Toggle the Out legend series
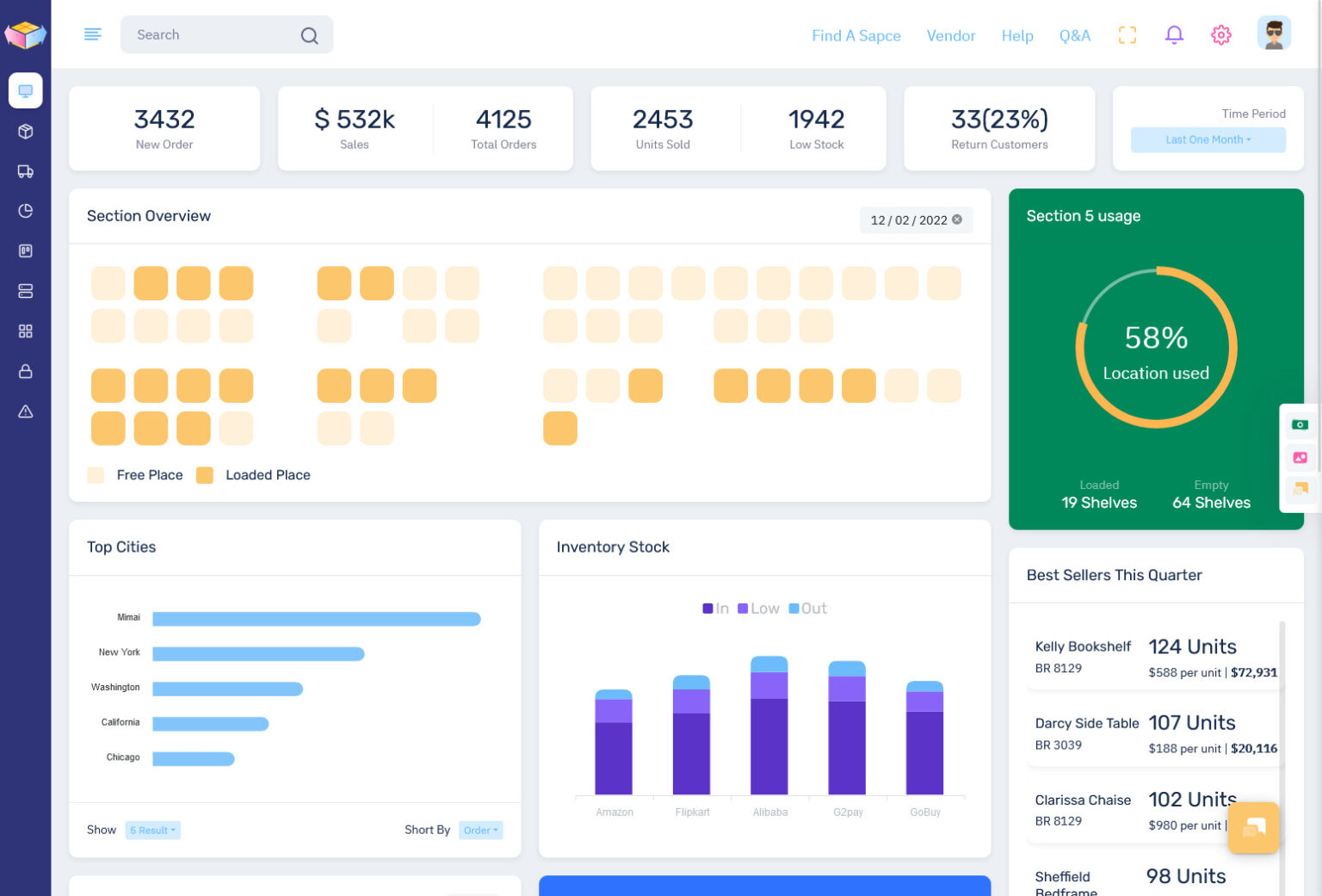 [807, 609]
